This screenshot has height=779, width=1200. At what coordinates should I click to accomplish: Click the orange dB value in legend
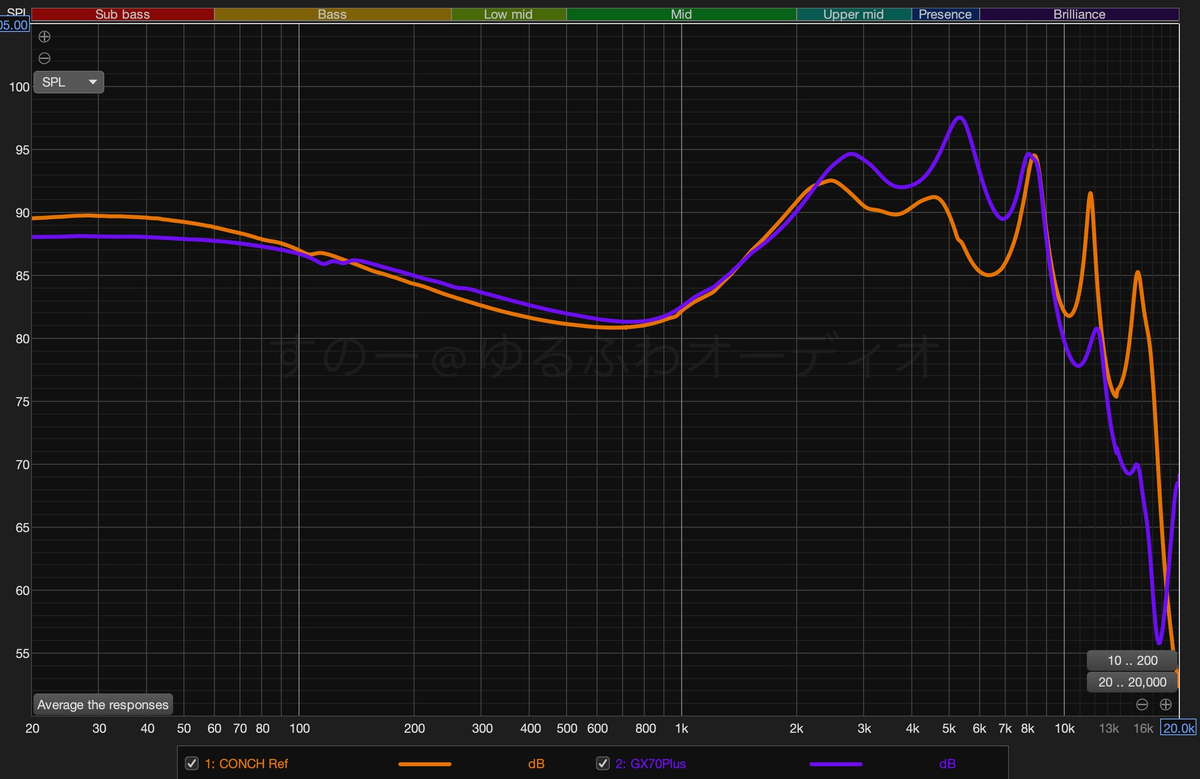pyautogui.click(x=536, y=764)
